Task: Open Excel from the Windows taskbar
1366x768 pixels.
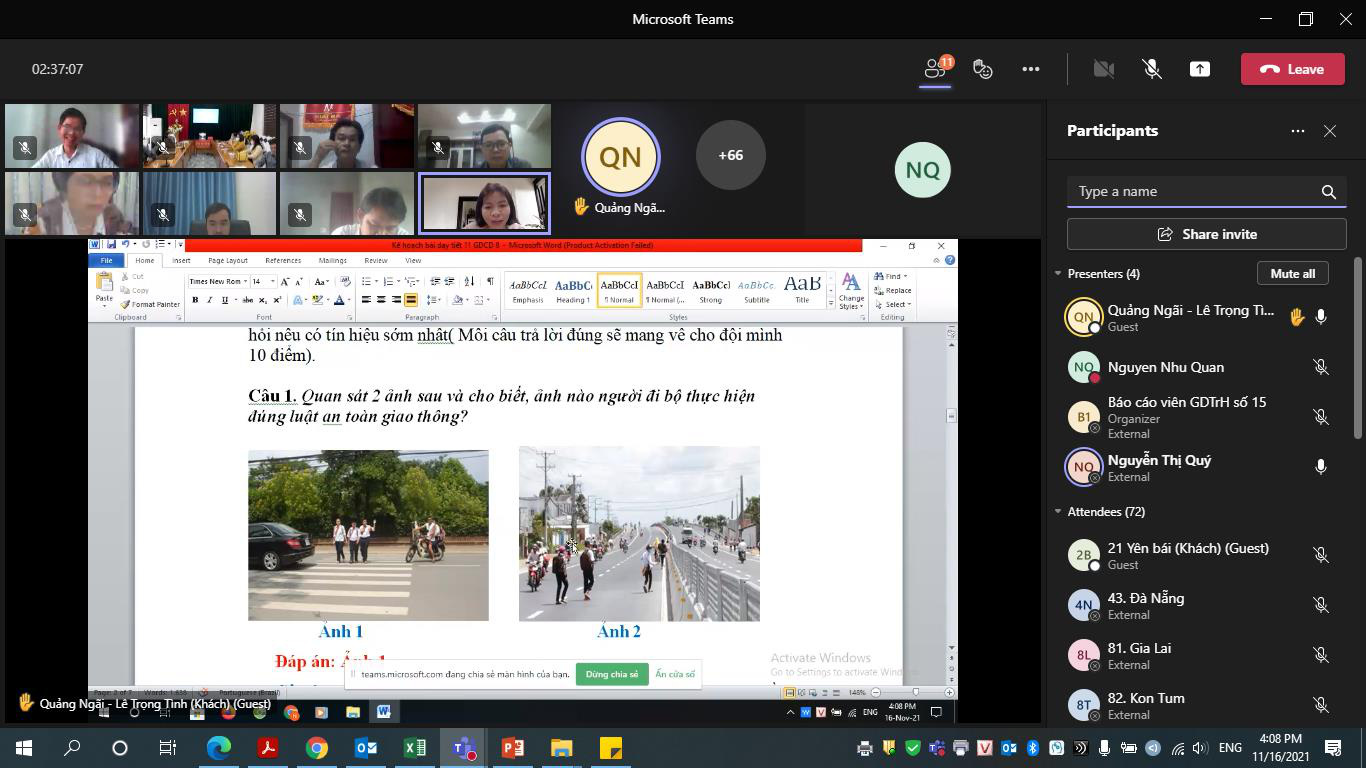Action: 415,748
